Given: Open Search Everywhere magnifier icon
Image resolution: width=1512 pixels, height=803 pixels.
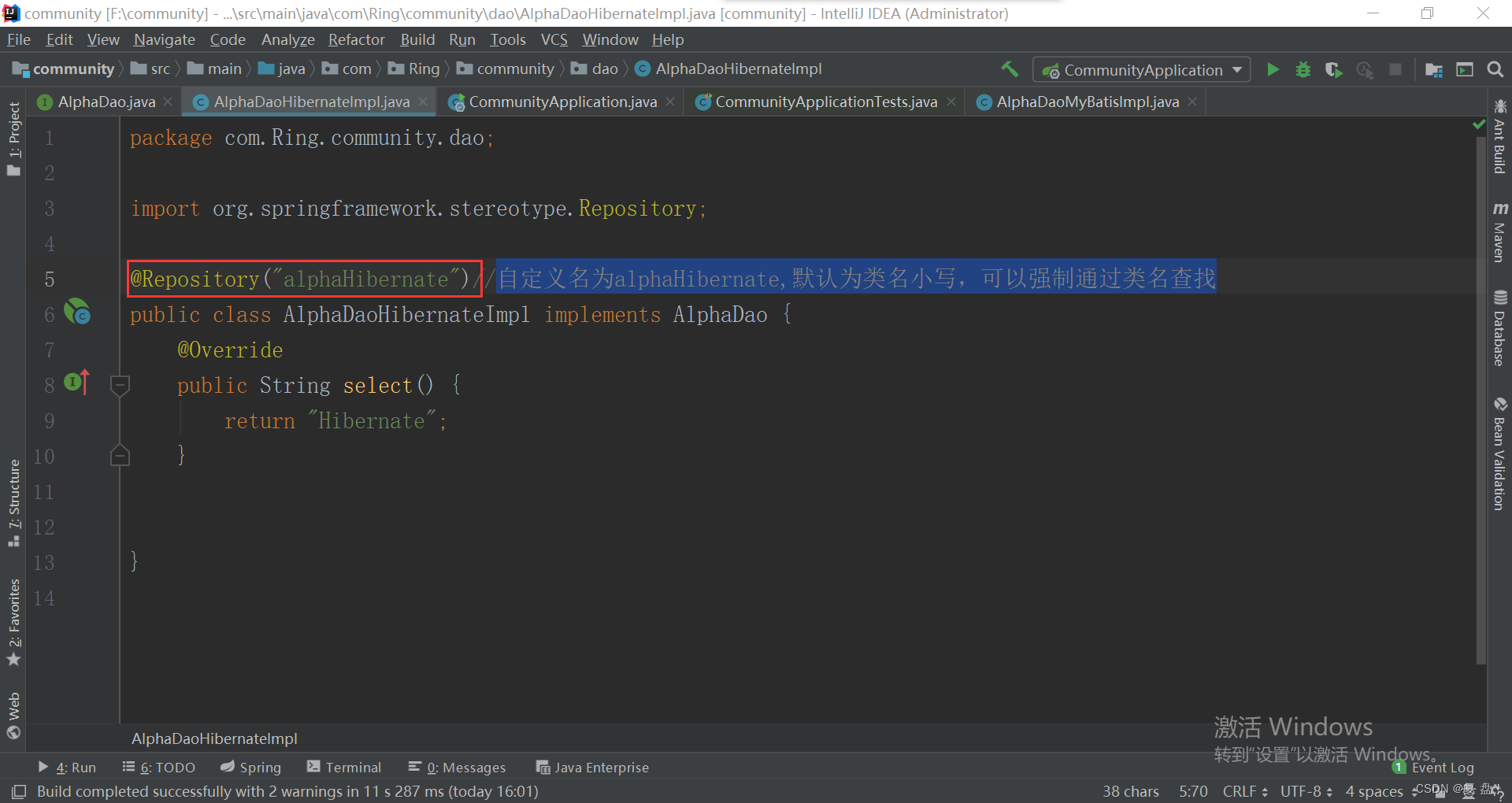Looking at the screenshot, I should [x=1495, y=69].
